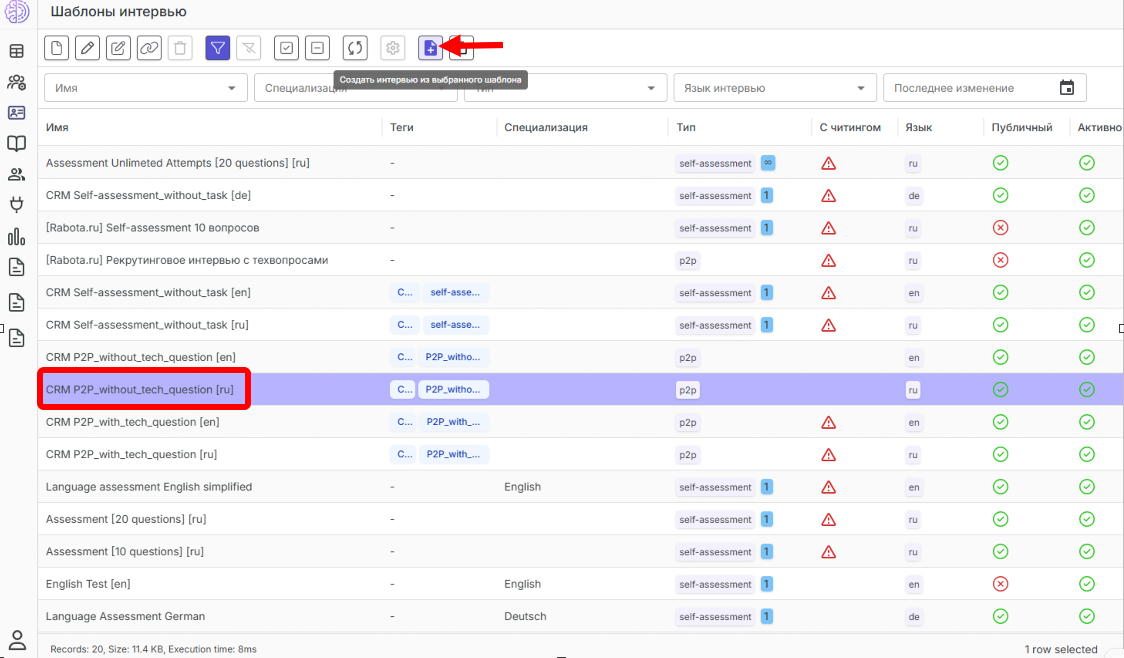Screen dimensions: 1124x658
Task: Click the select all checkmark toolbar button
Action: (x=286, y=47)
